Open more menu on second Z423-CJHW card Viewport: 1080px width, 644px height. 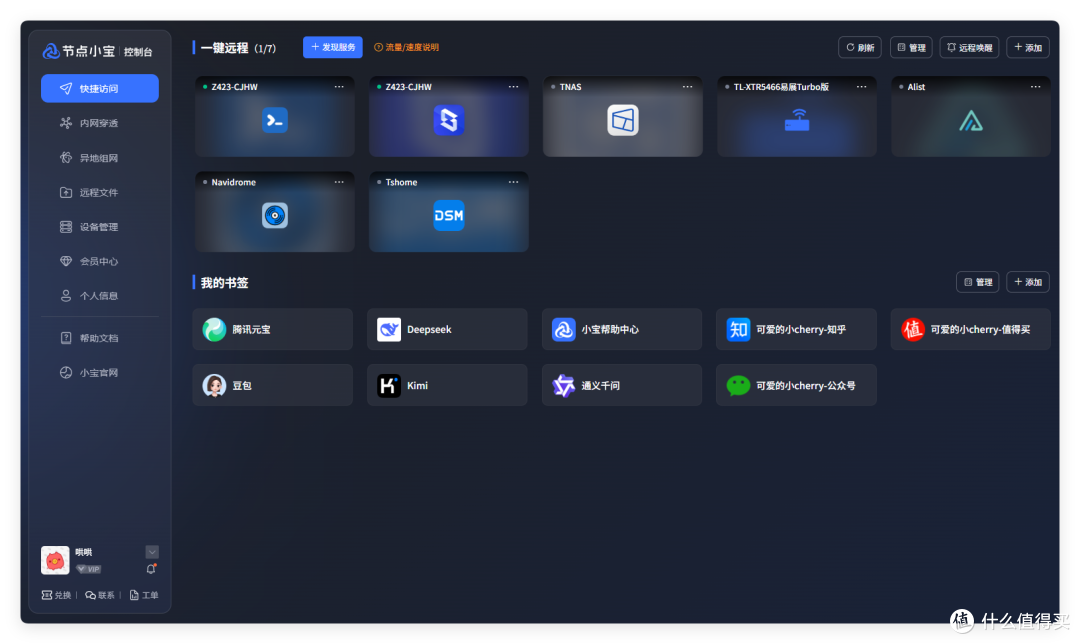pyautogui.click(x=513, y=87)
